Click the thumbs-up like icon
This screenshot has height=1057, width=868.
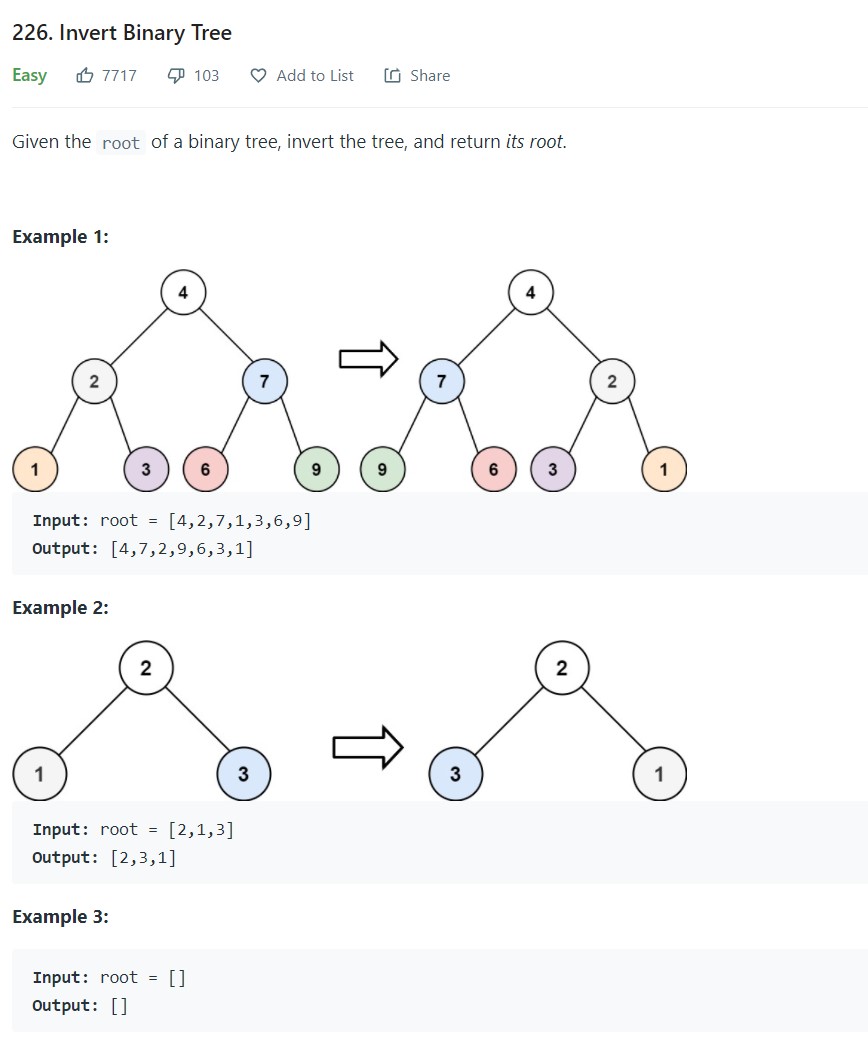tap(85, 75)
